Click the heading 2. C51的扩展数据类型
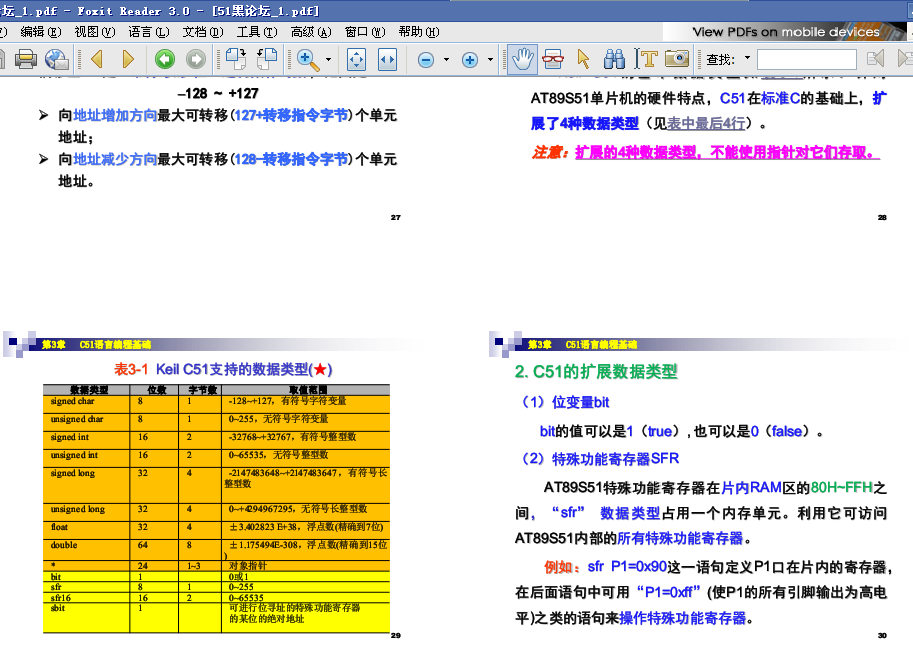The image size is (913, 671). tap(596, 372)
